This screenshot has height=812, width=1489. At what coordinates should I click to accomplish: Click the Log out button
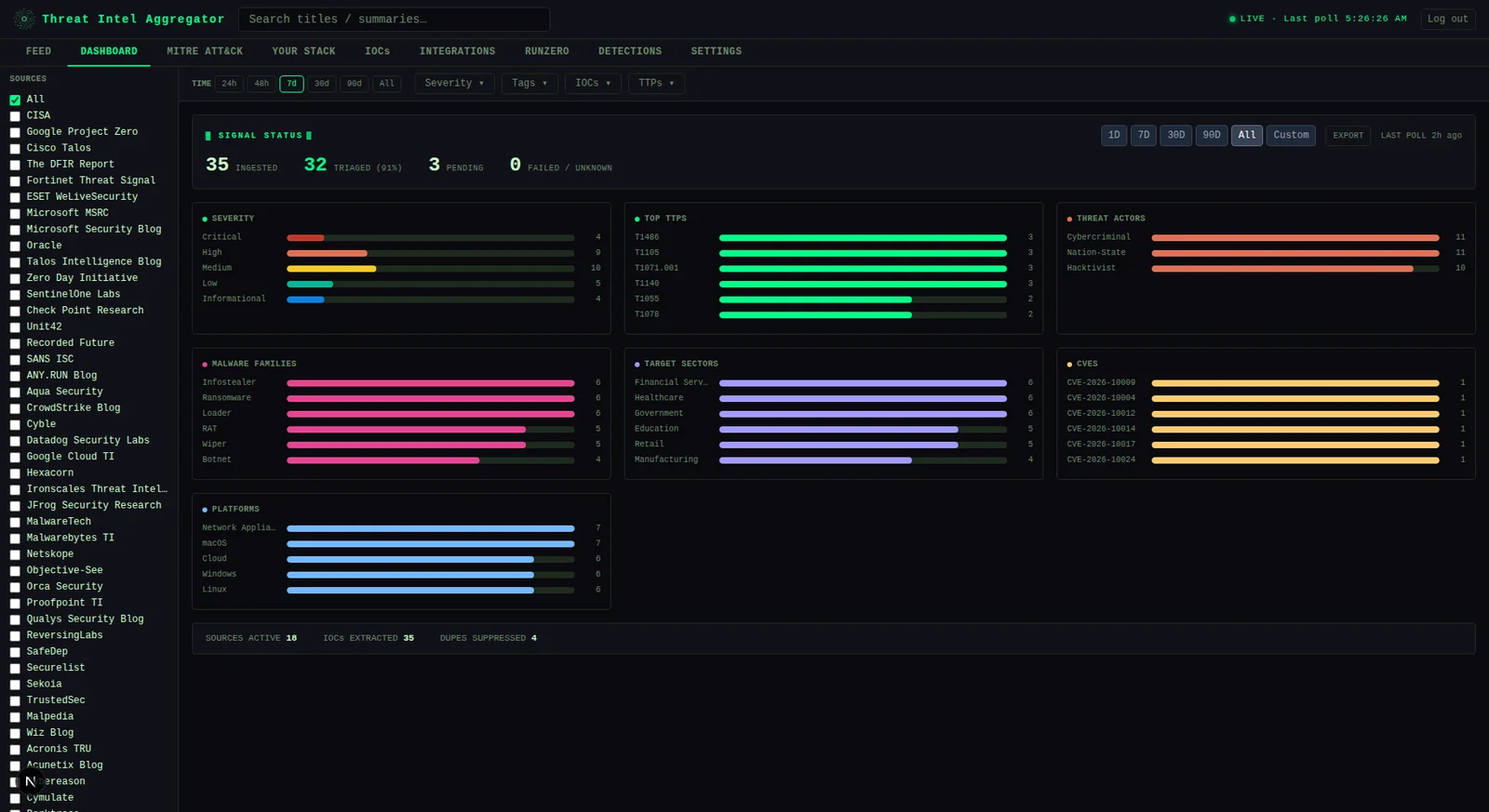pyautogui.click(x=1448, y=19)
